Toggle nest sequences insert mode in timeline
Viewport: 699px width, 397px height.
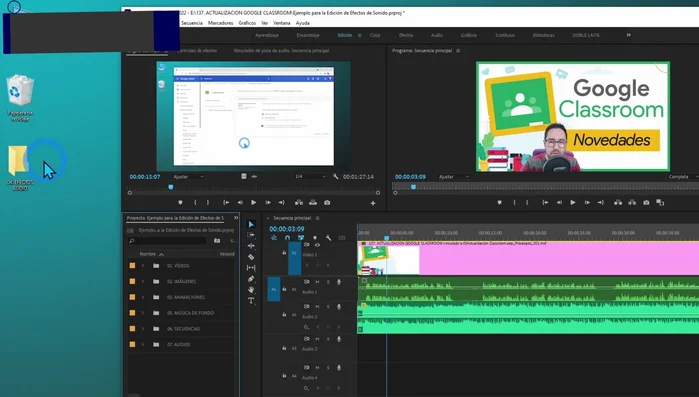click(x=274, y=238)
